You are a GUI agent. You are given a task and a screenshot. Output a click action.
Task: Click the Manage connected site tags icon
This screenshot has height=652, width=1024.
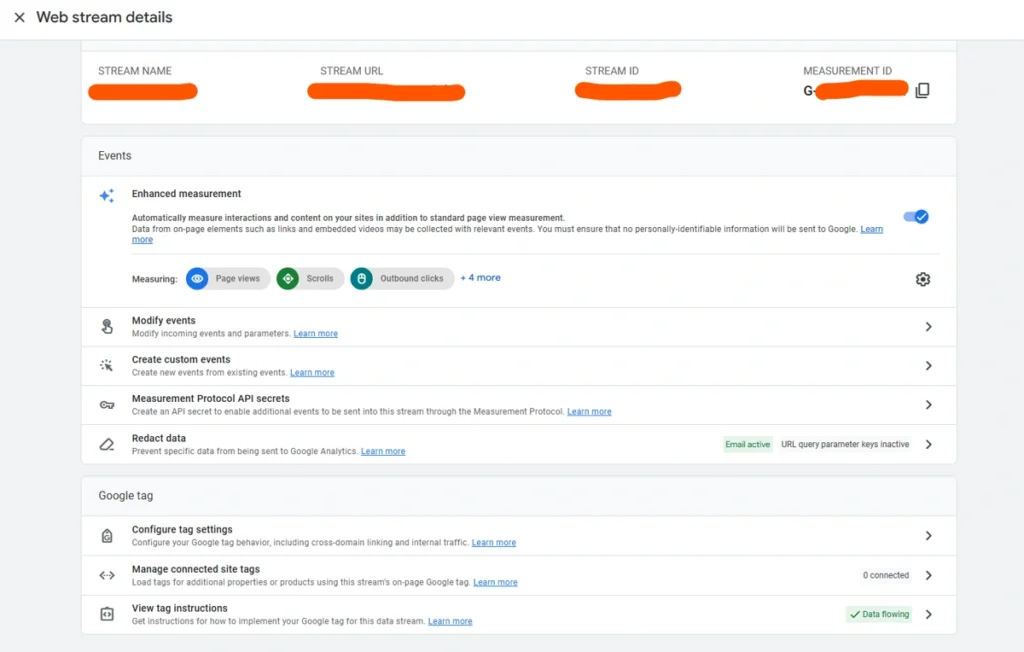pyautogui.click(x=107, y=576)
